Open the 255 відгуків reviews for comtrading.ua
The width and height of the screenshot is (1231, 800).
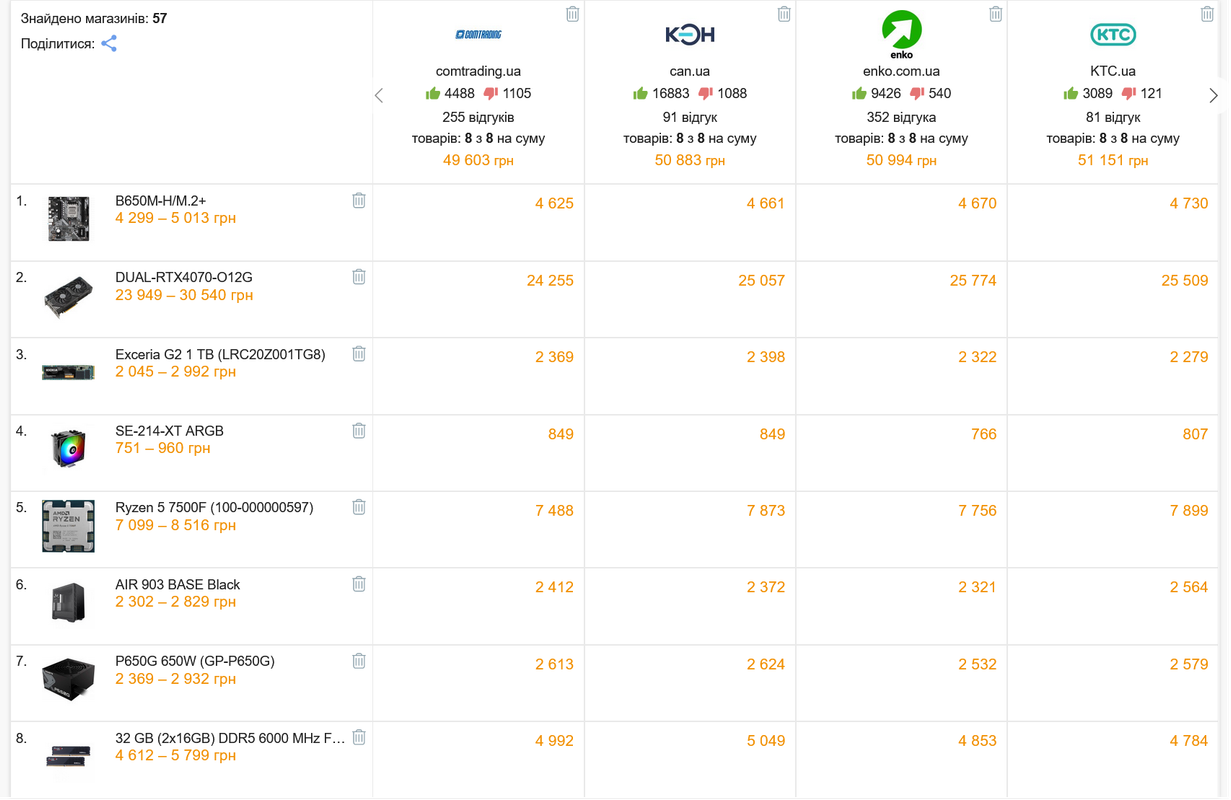coord(478,117)
